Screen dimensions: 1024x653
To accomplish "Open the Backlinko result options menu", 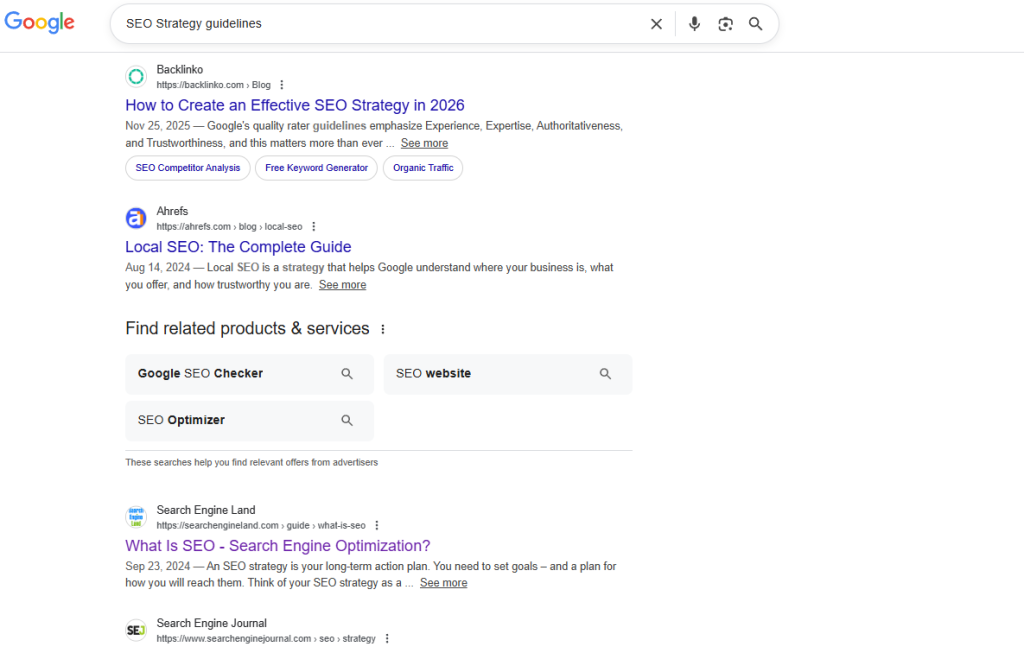I will pyautogui.click(x=281, y=85).
